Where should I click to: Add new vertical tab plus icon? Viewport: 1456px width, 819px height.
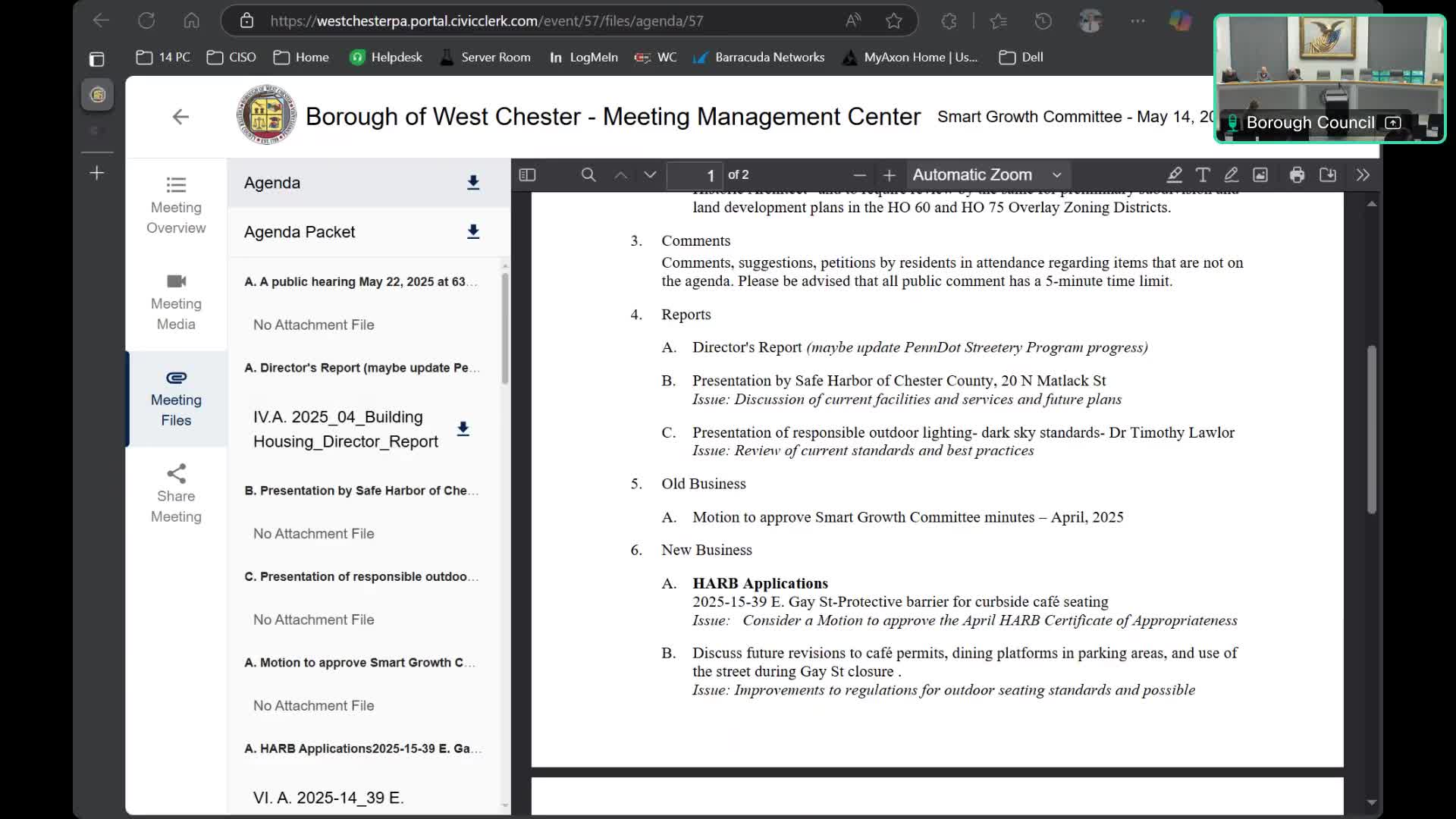tap(97, 173)
